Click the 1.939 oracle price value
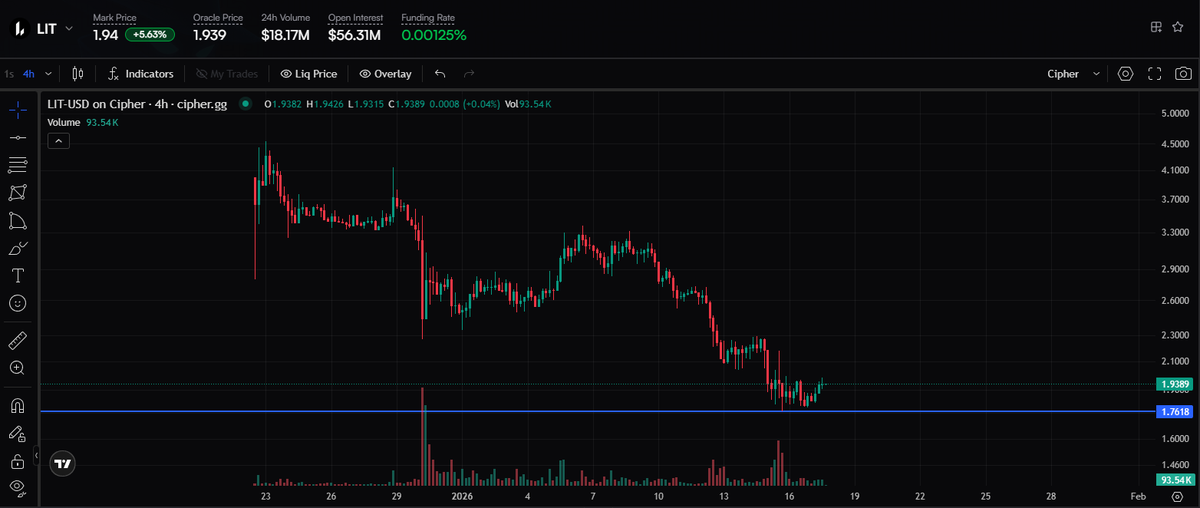1200x508 pixels. point(209,35)
